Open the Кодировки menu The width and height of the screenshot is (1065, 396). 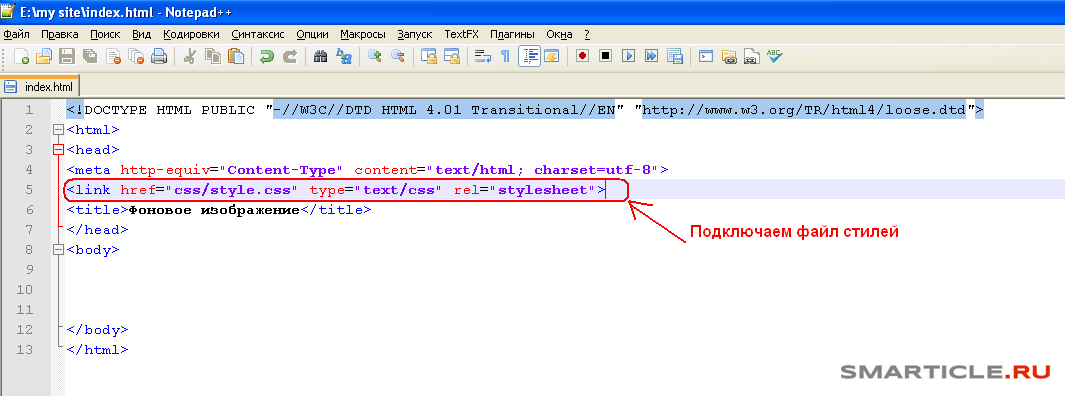click(191, 34)
